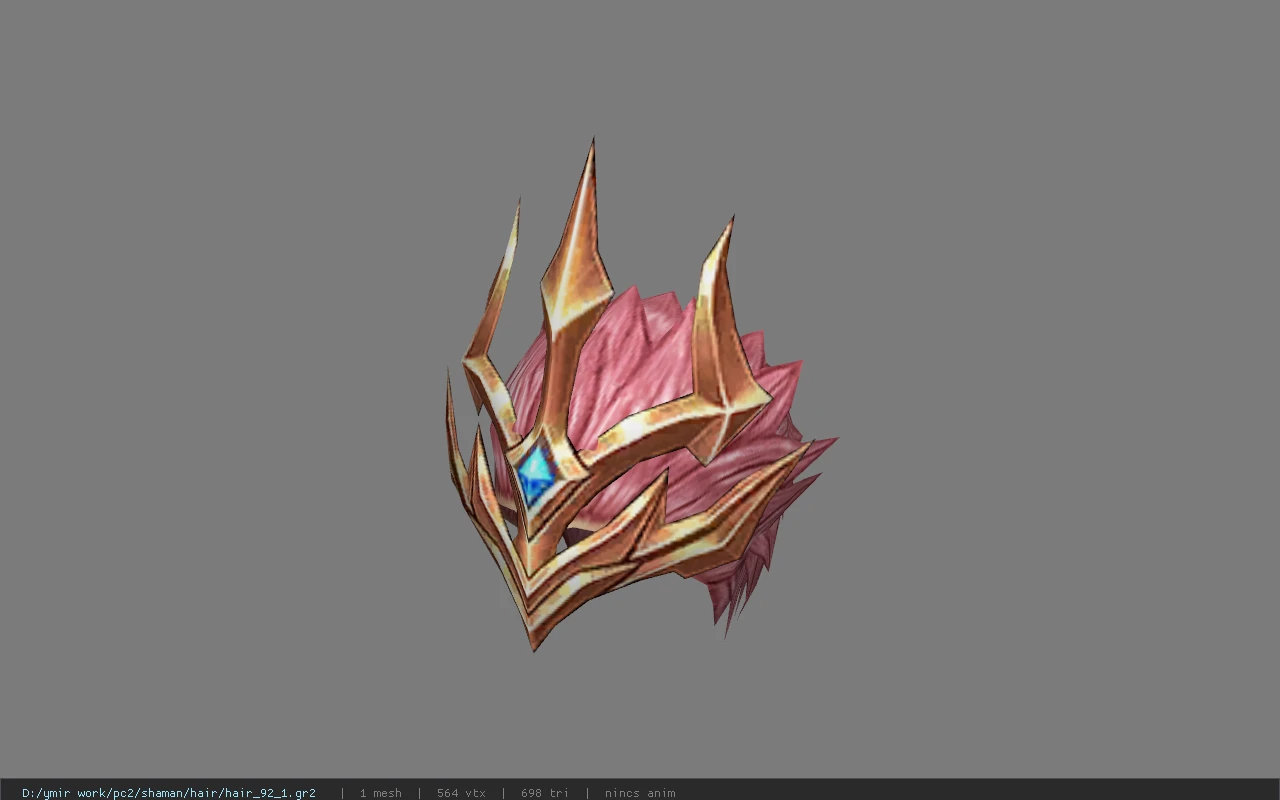Click the file path hair_92_1.gr2 in status bar
1280x800 pixels.
169,793
